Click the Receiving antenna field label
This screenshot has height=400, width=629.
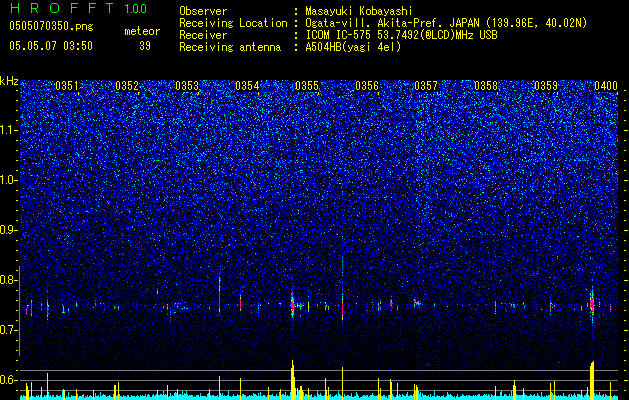click(x=230, y=47)
